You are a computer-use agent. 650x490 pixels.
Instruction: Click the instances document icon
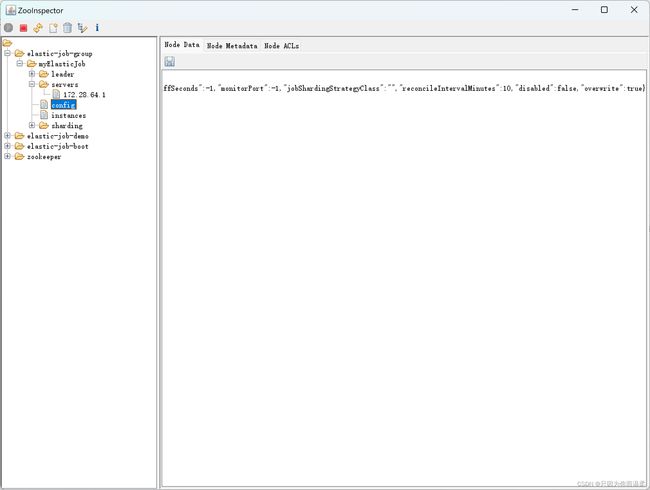[44, 115]
